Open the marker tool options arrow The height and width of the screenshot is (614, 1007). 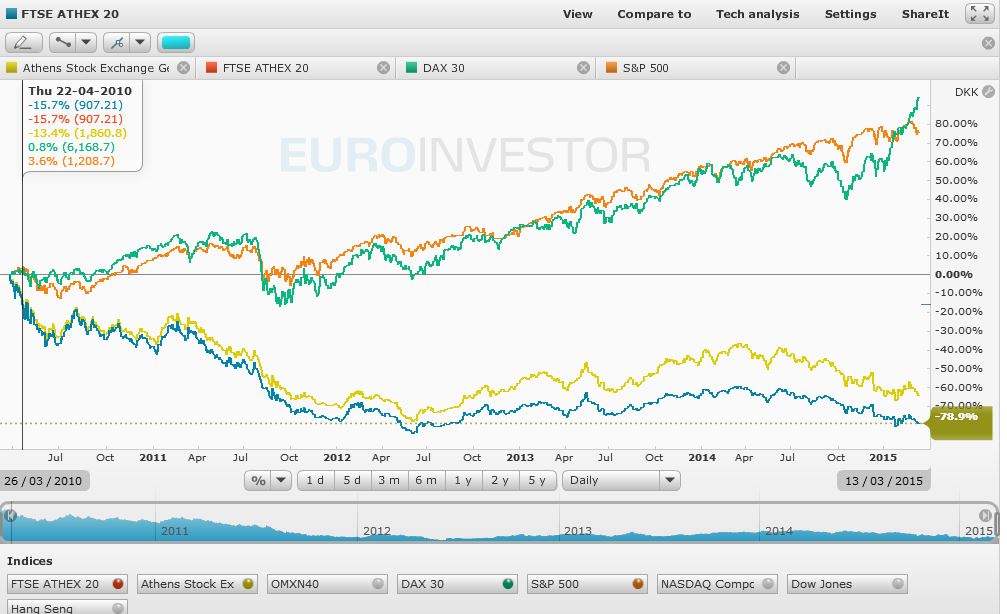(x=140, y=43)
